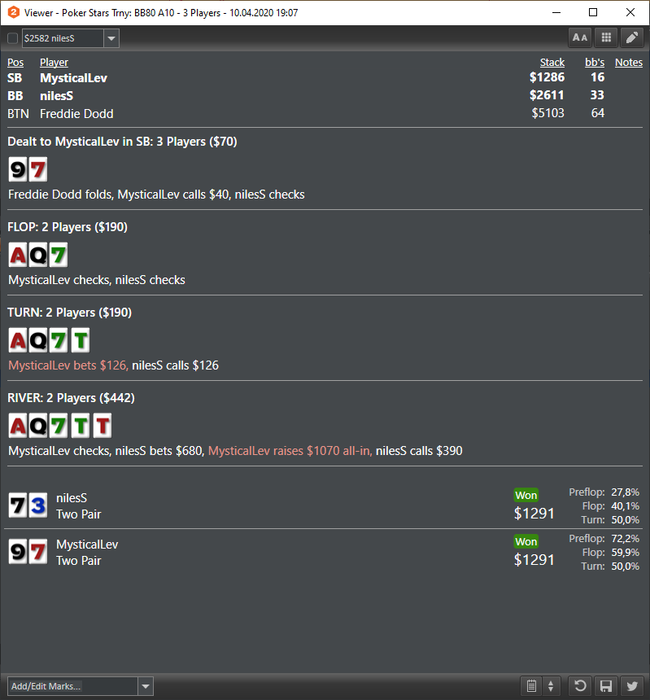Select the MysticalLev player row

325,78
